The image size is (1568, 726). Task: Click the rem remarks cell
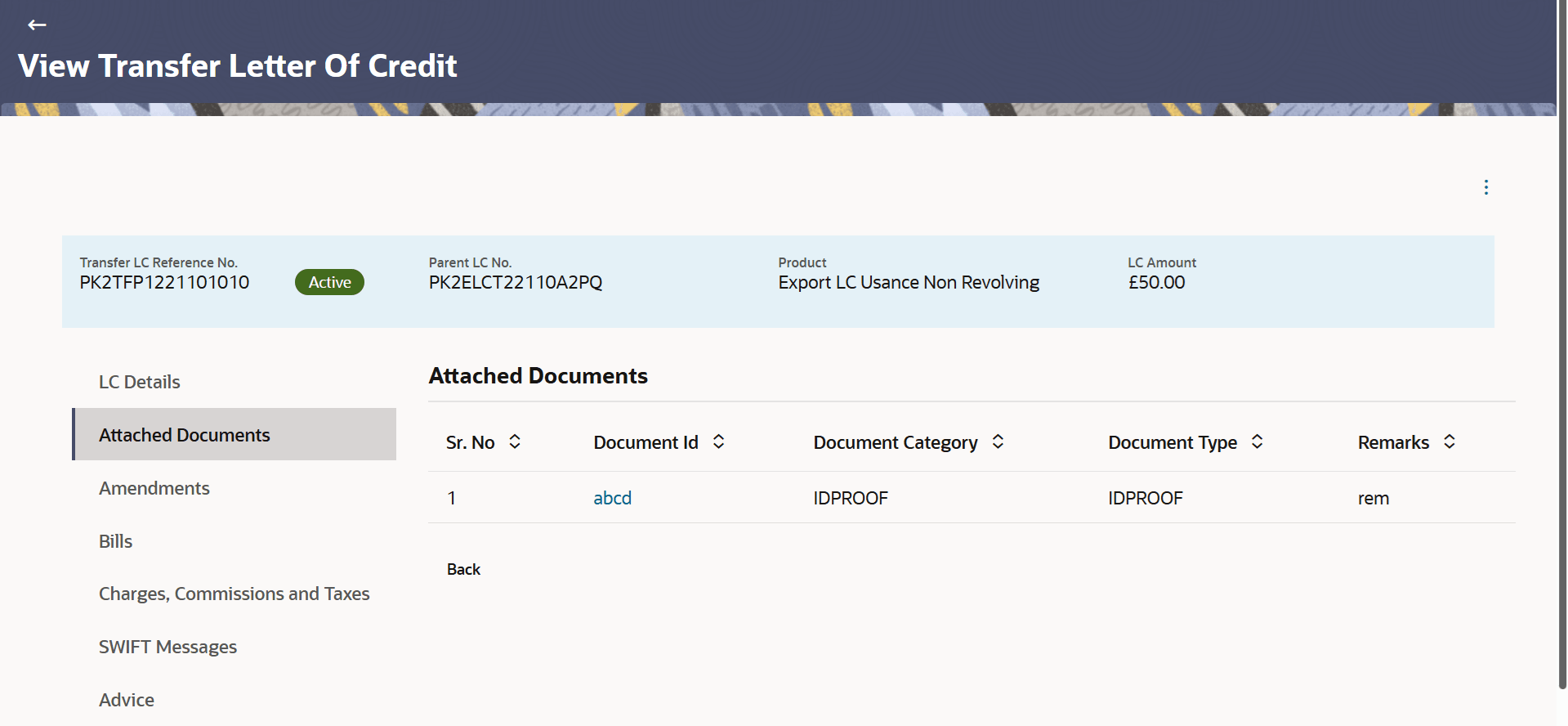click(1374, 499)
